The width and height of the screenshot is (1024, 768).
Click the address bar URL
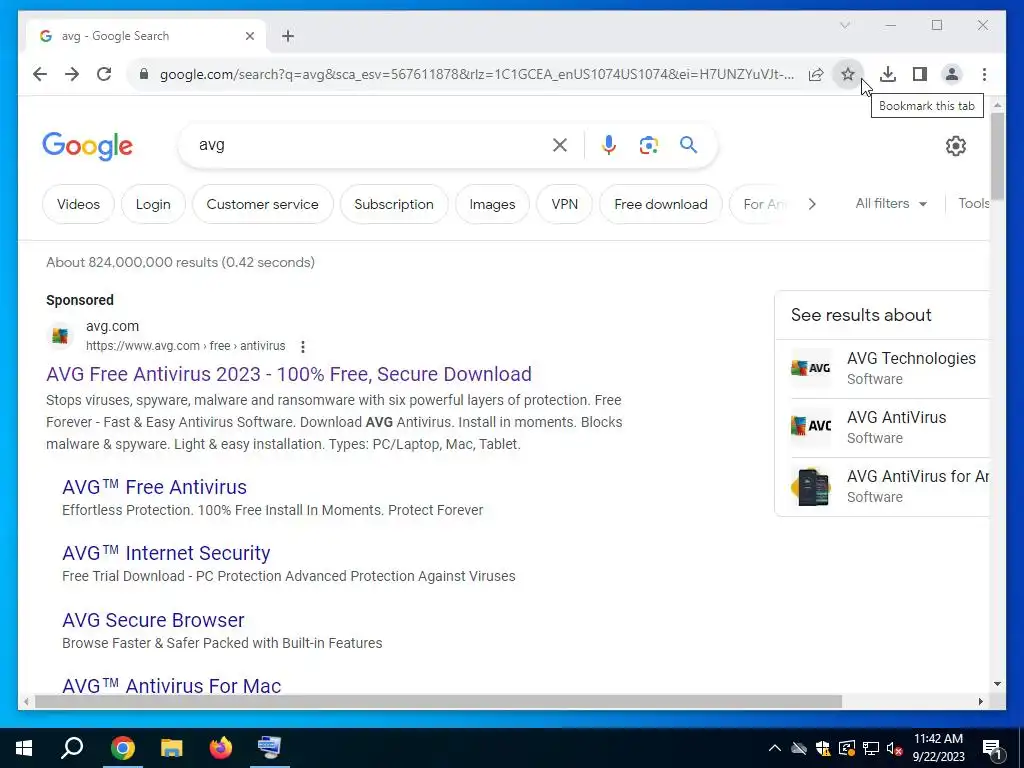point(477,74)
